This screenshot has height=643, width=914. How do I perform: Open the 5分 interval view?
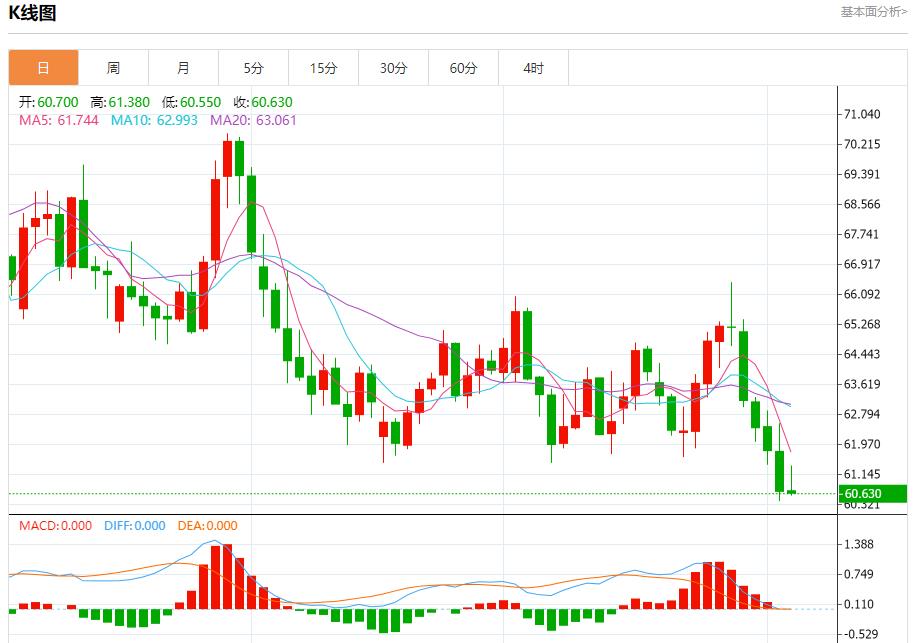252,67
